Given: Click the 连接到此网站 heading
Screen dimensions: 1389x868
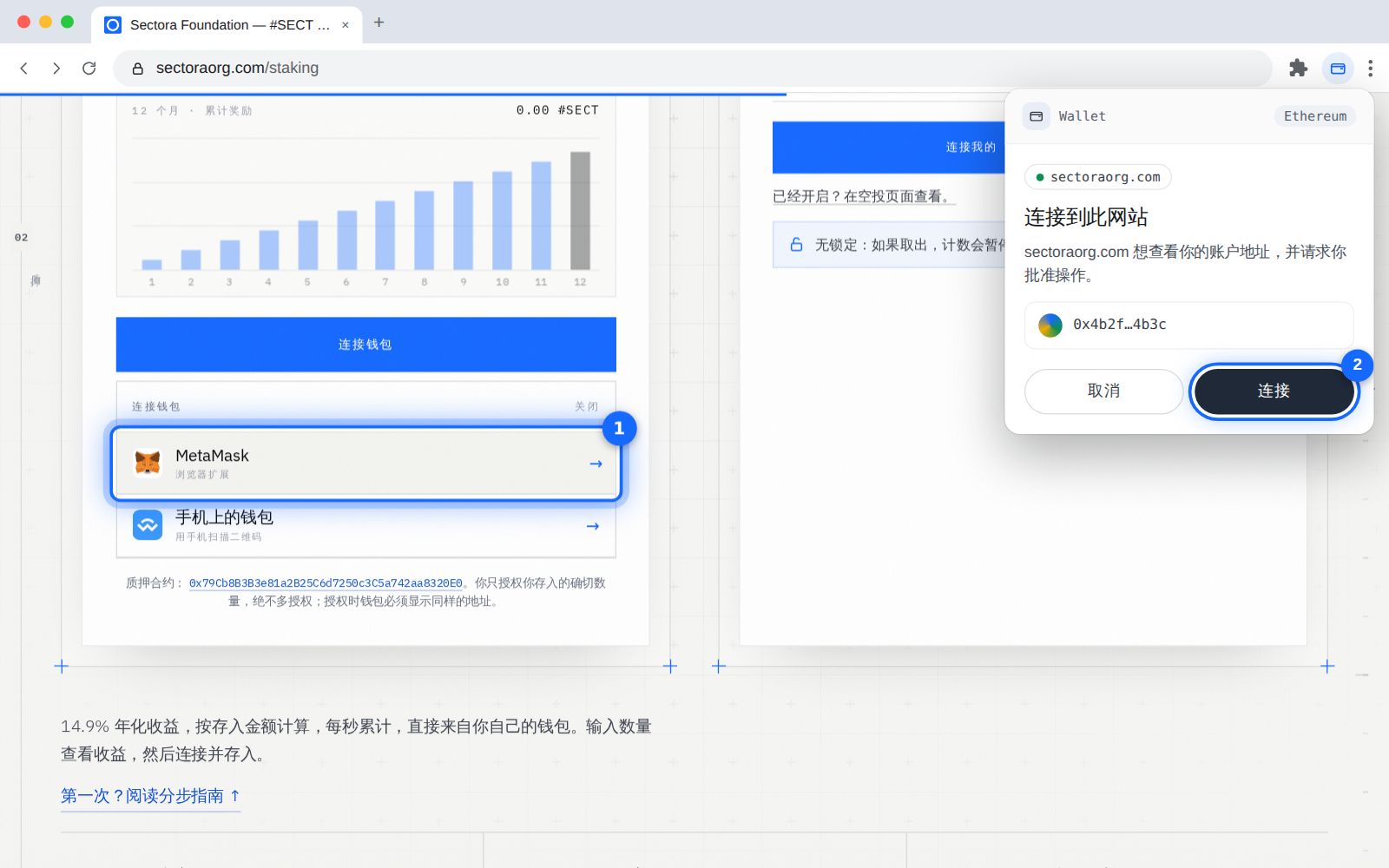Looking at the screenshot, I should point(1086,217).
